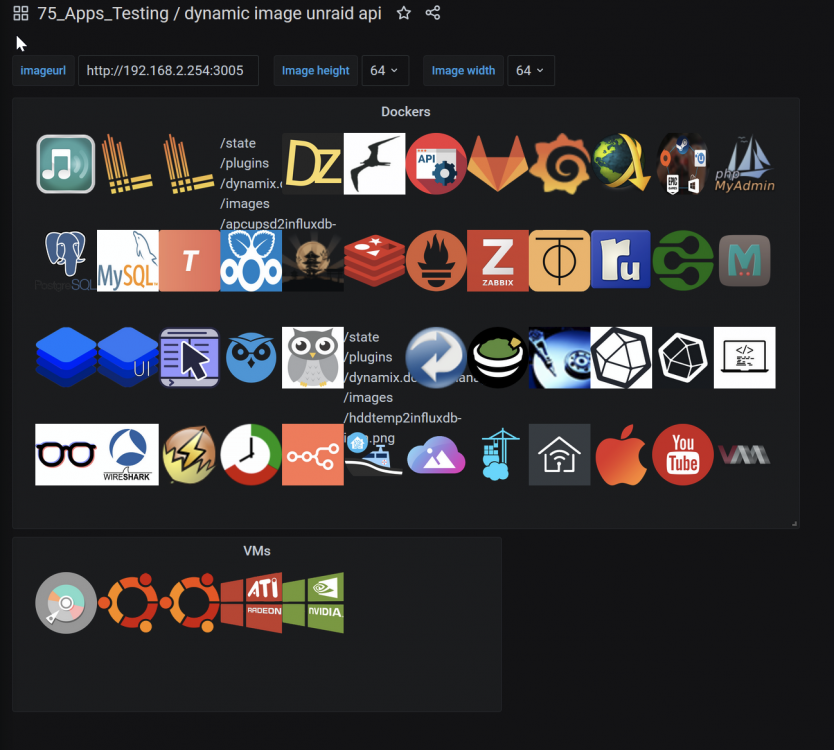Click the black bird on white icon
Image resolution: width=834 pixels, height=750 pixels.
374,164
